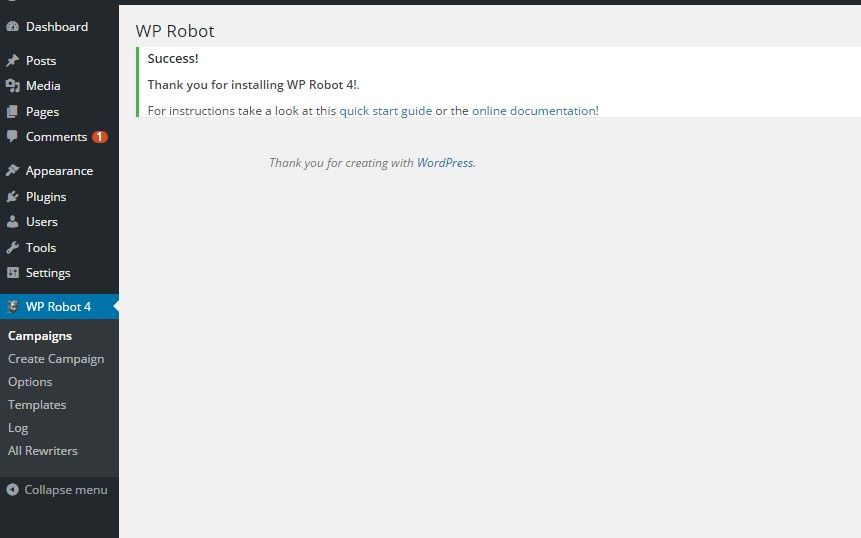Click the Posts pushpin icon
Screen dimensions: 861x538
pos(13,60)
